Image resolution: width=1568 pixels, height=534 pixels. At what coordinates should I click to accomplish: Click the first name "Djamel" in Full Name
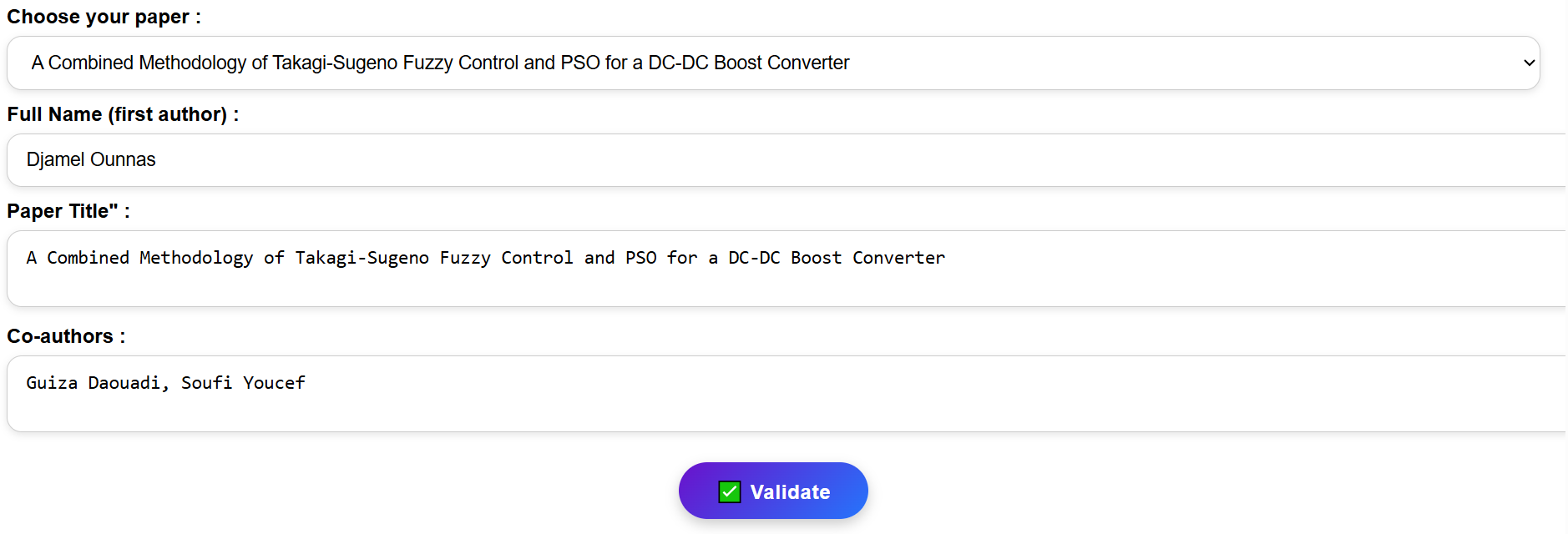[x=56, y=160]
